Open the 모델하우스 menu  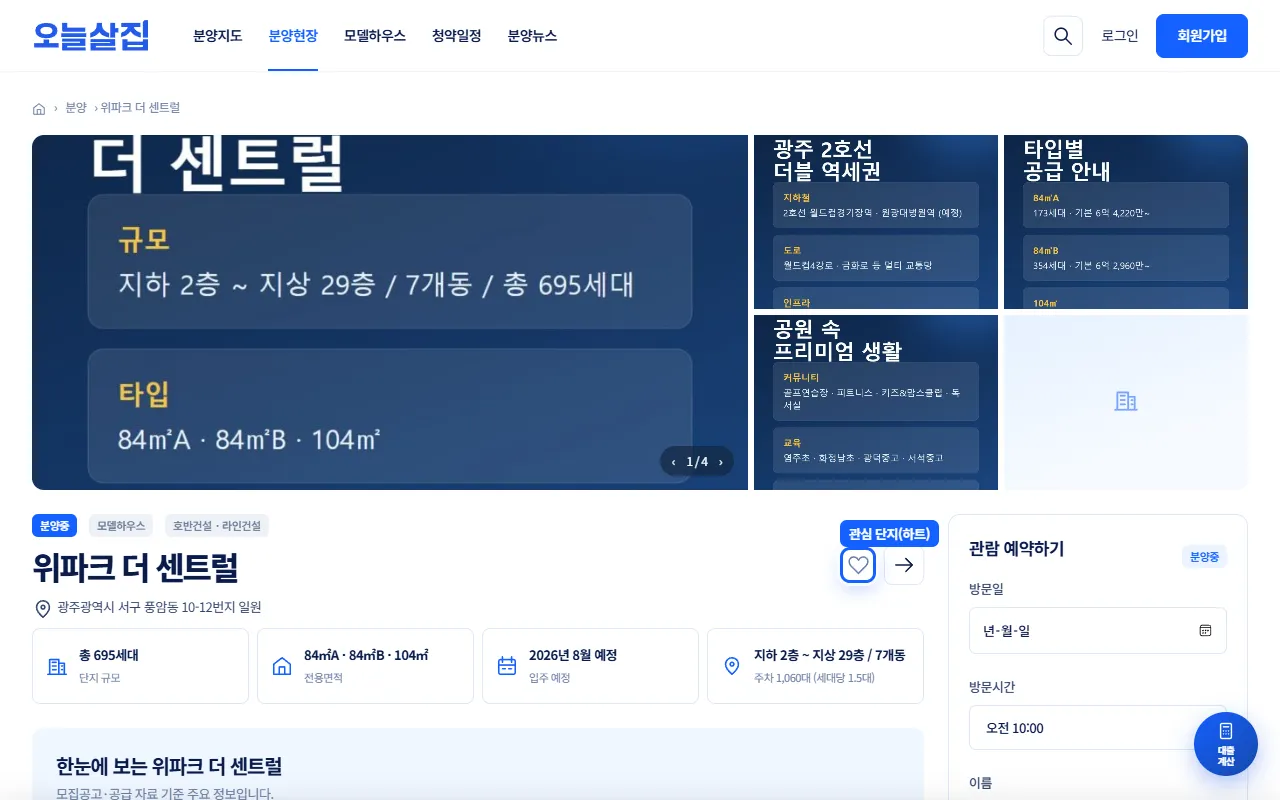pyautogui.click(x=375, y=36)
